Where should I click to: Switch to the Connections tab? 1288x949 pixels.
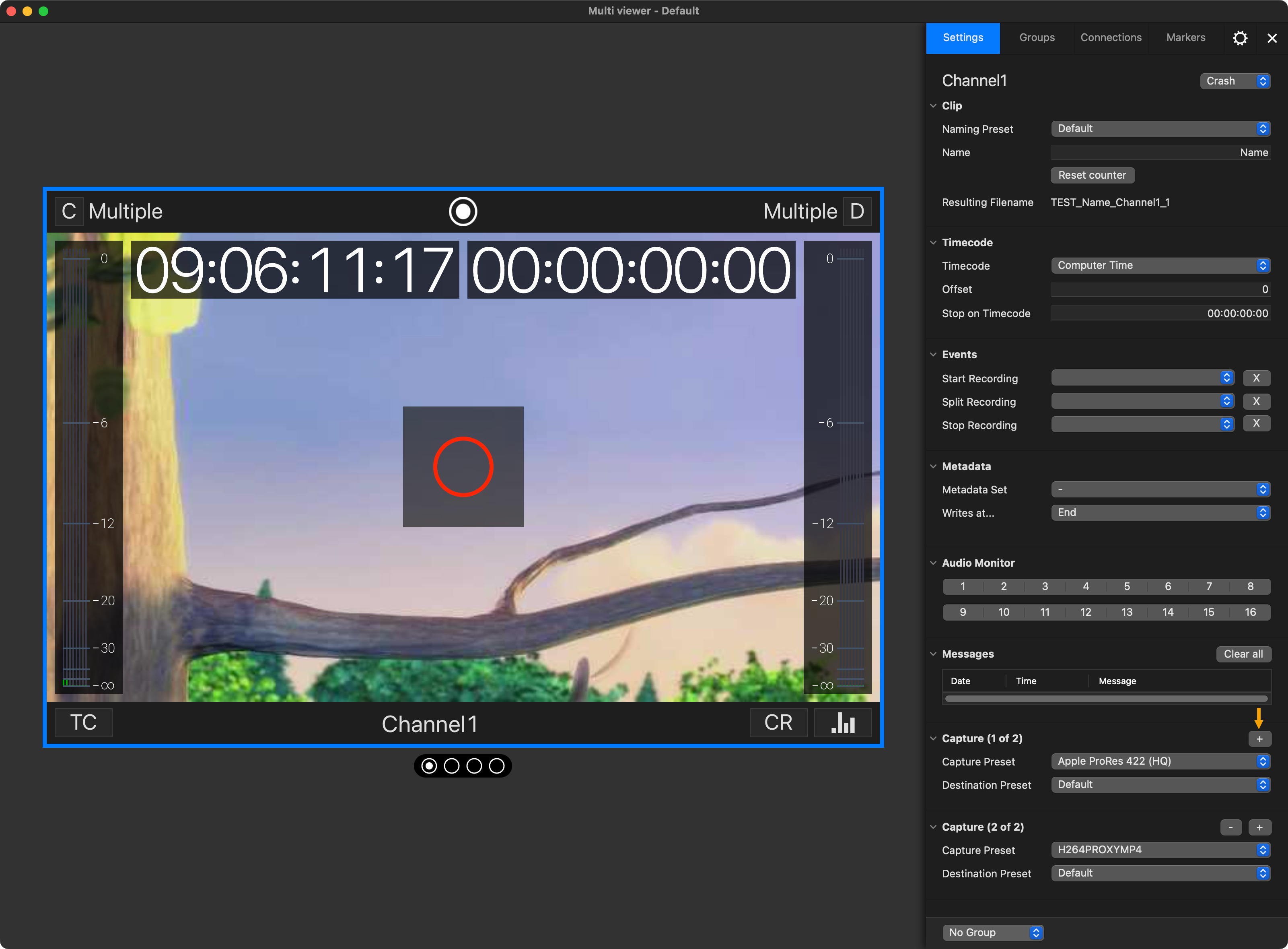(x=1111, y=38)
